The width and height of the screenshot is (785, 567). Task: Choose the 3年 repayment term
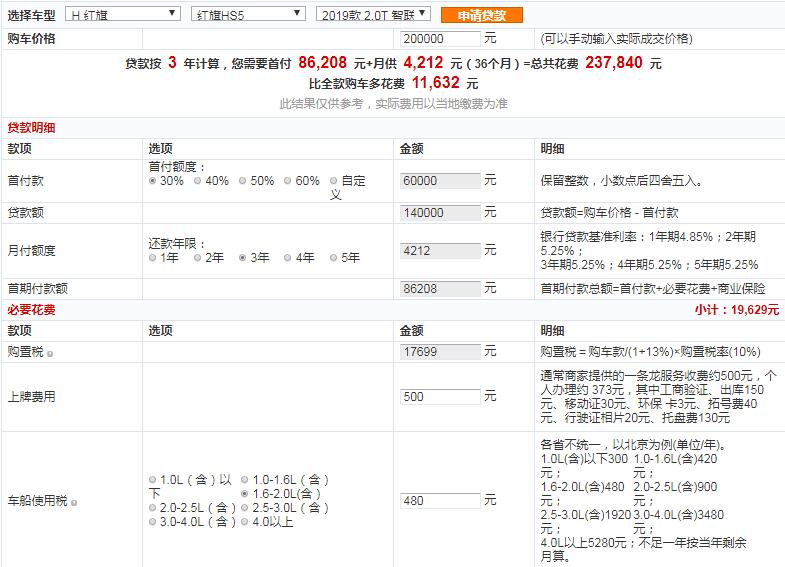pos(243,258)
